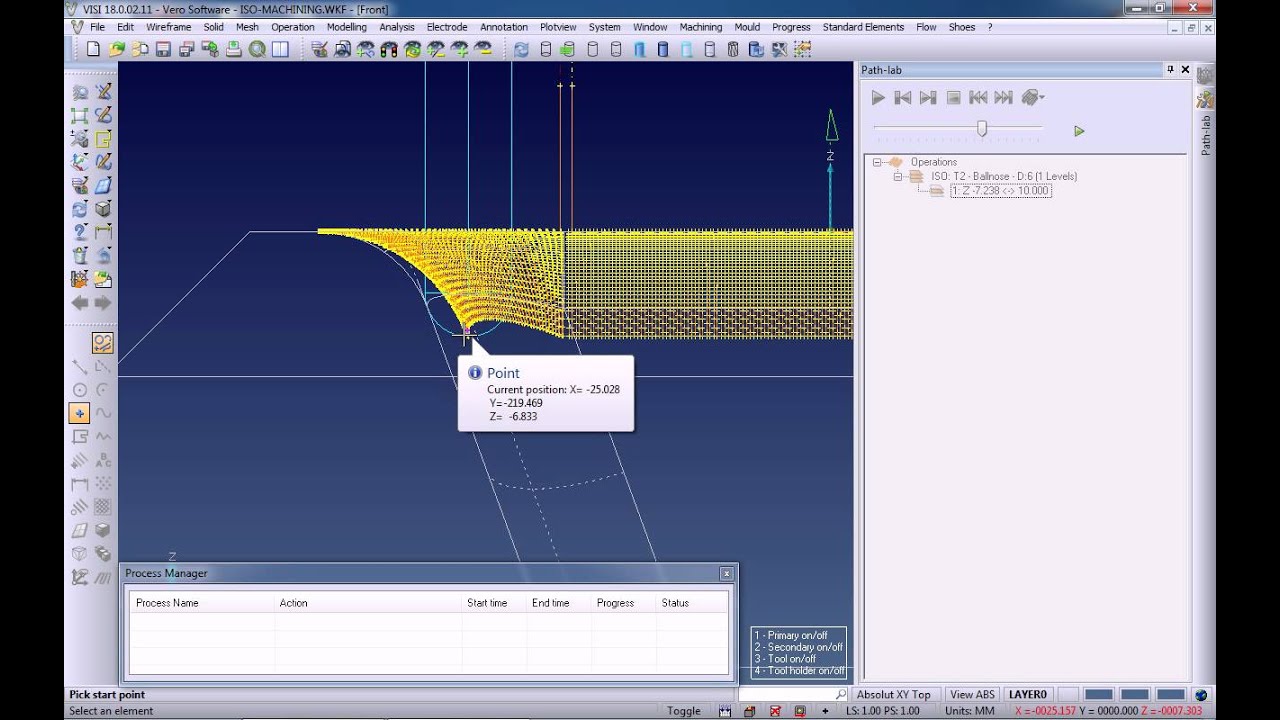The width and height of the screenshot is (1280, 720).
Task: Open the Analysis menu
Action: click(x=397, y=27)
